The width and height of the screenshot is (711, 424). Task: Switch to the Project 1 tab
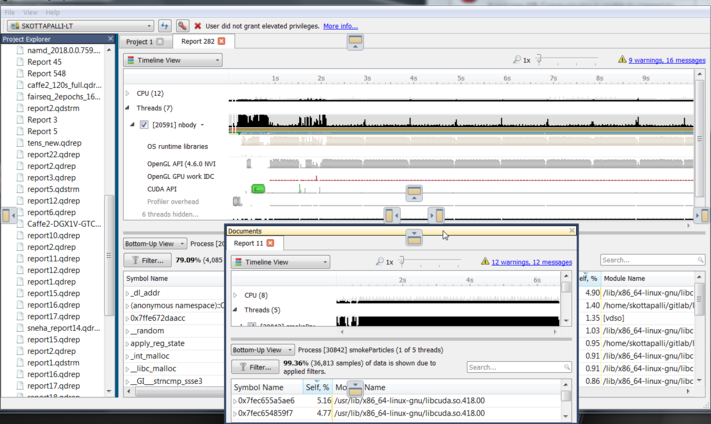click(139, 42)
